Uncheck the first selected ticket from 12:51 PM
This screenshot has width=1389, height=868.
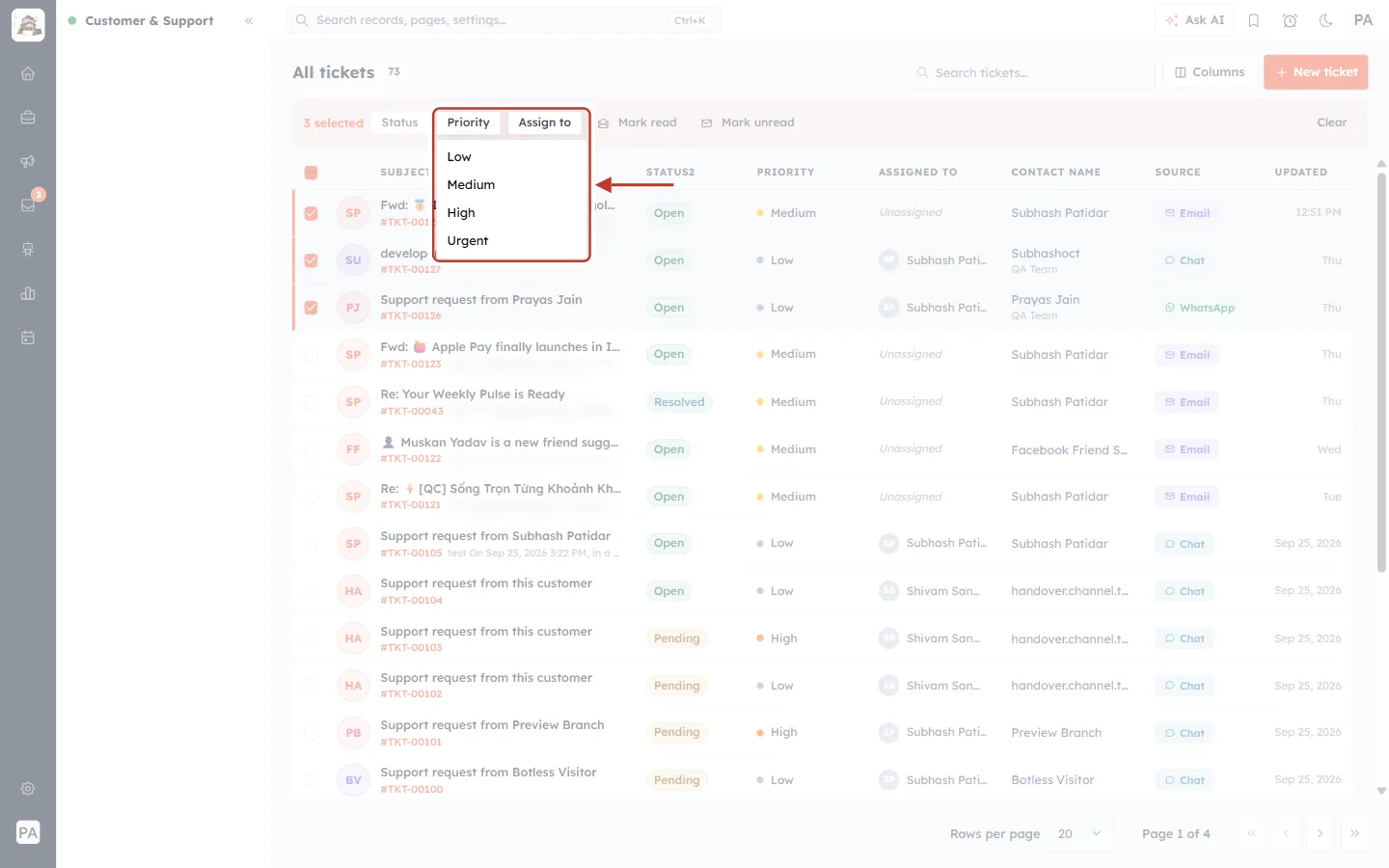pyautogui.click(x=311, y=213)
